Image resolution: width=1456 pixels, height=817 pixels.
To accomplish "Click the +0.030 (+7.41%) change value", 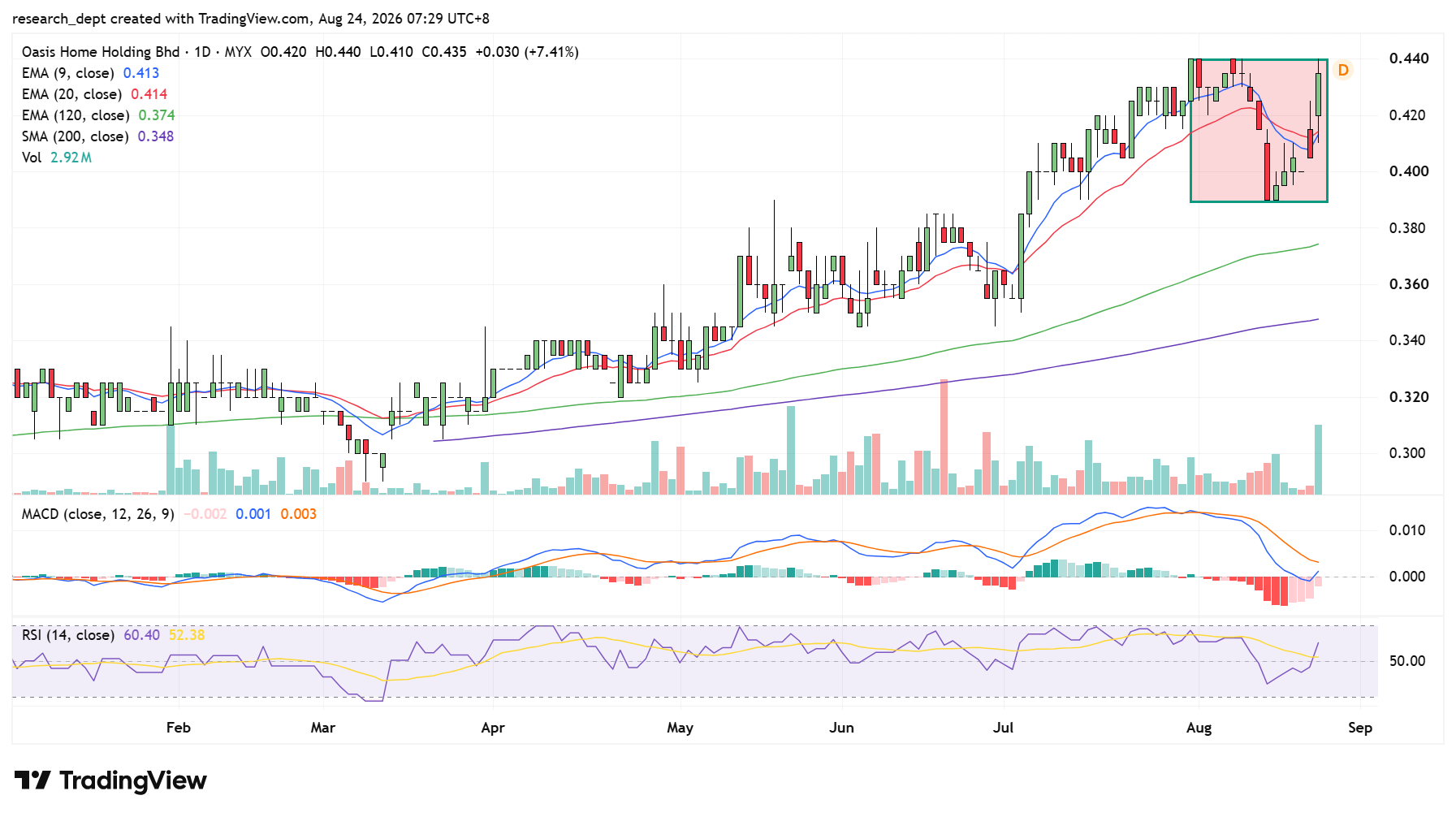I will tap(527, 52).
